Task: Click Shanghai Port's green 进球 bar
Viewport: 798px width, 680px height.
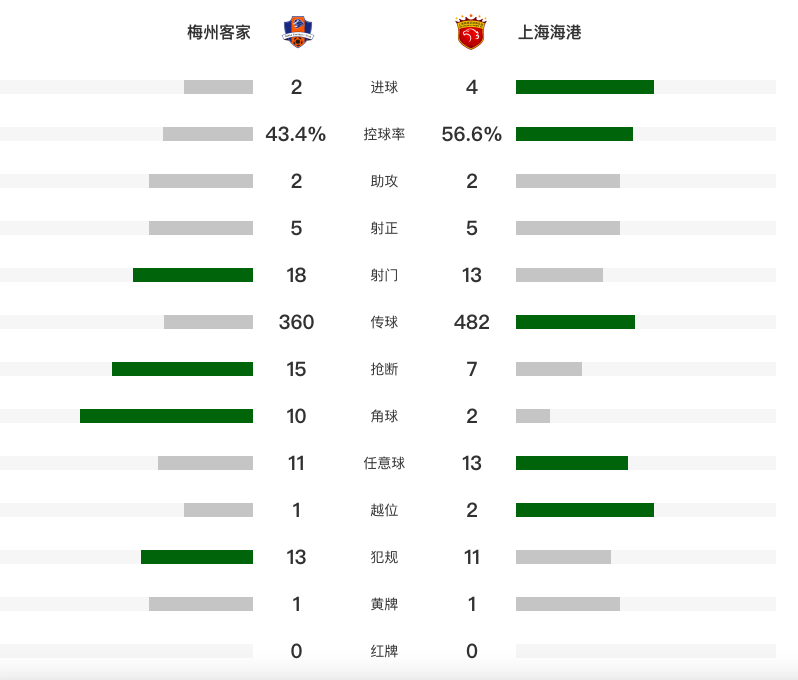Action: tap(585, 87)
